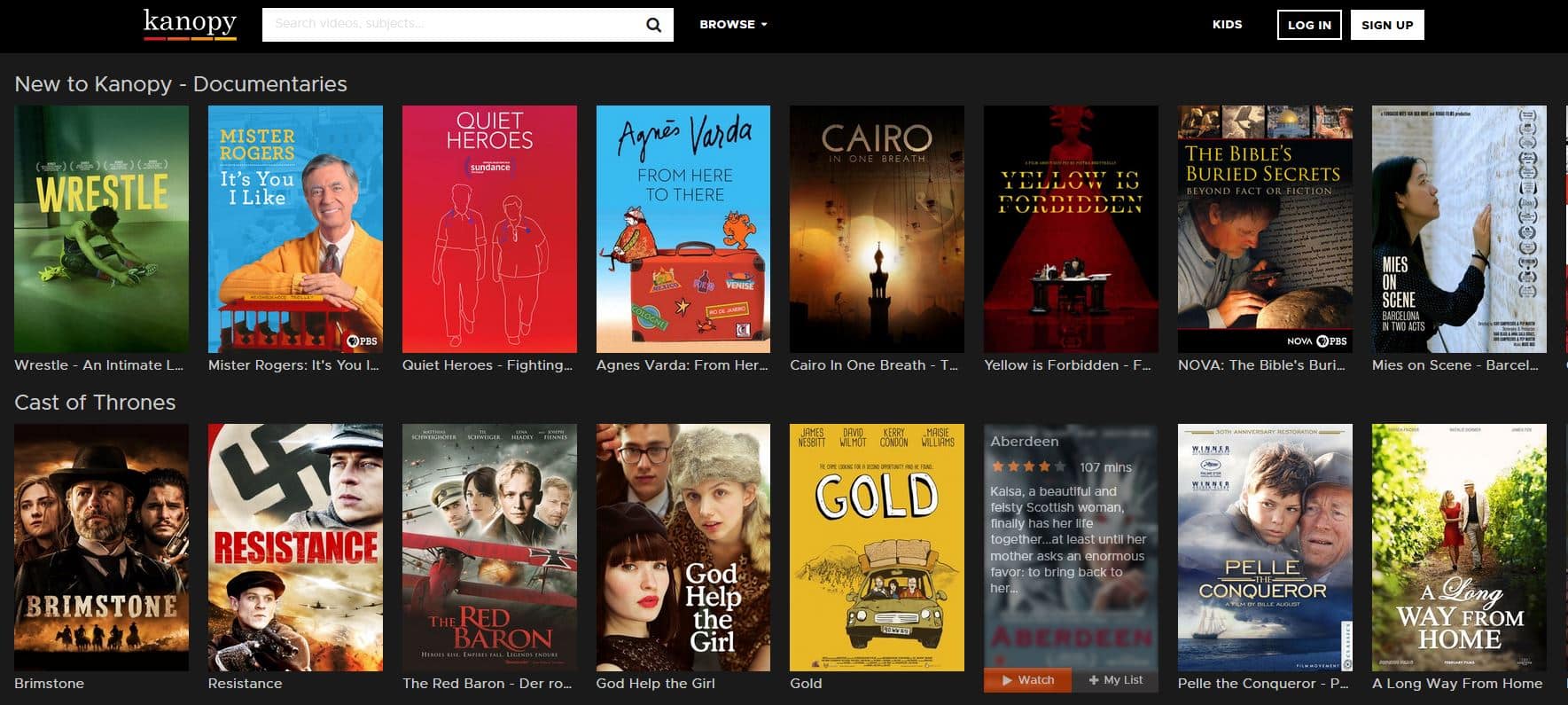Click the Resistance title text
Viewport: 1568px width, 705px height.
[x=246, y=683]
